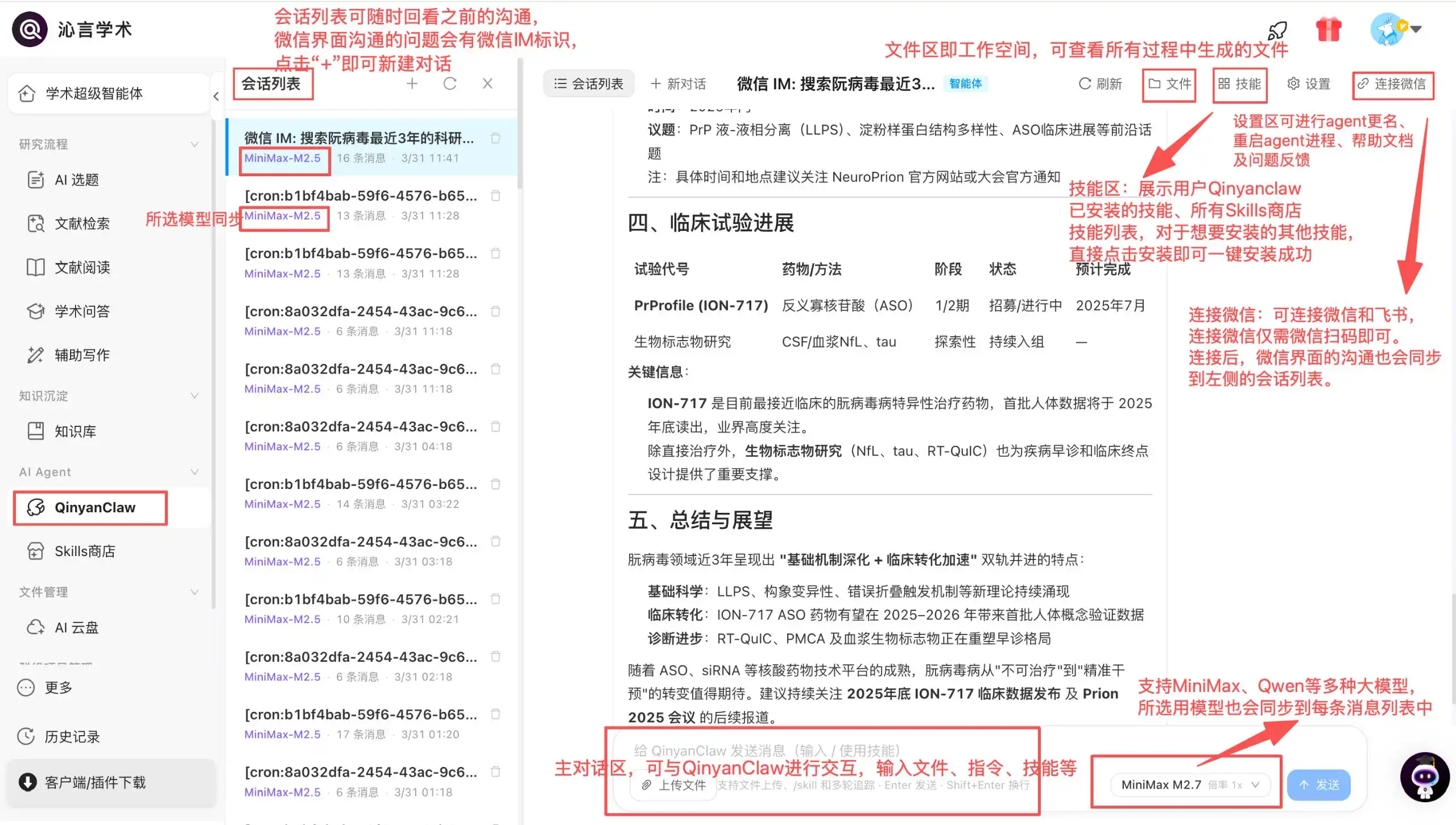Click the refresh icon in conversation list header

coord(450,84)
